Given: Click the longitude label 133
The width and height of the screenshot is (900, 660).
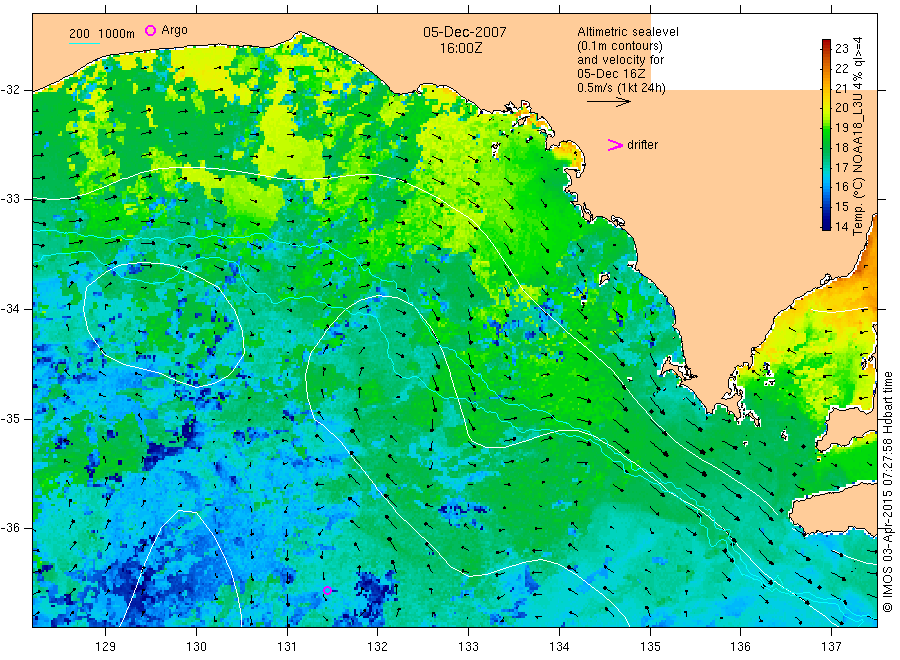Looking at the screenshot, I should [x=468, y=646].
